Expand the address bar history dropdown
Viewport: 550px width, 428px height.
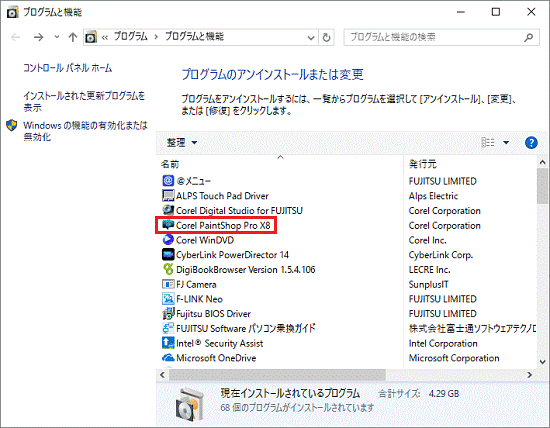310,37
